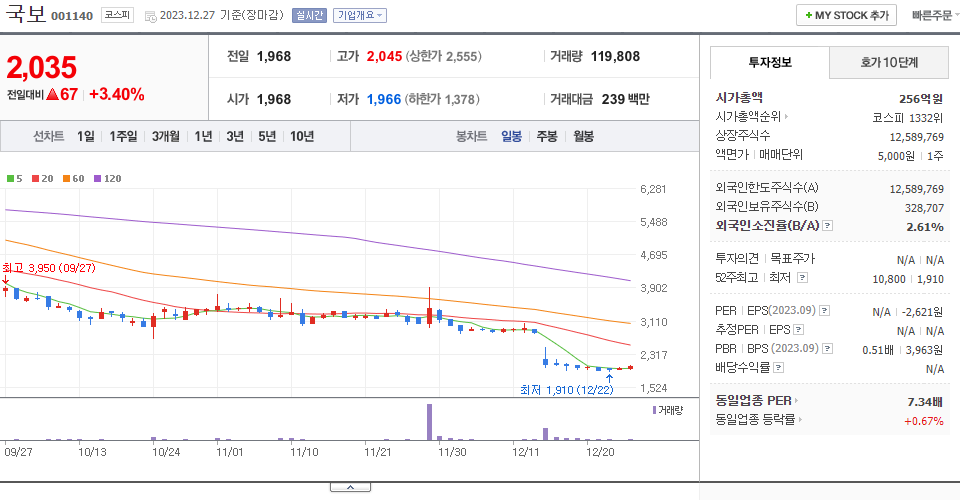The height and width of the screenshot is (500, 960).
Task: Click the 최저 1,910 (12/22) chart marker
Action: pos(566,390)
